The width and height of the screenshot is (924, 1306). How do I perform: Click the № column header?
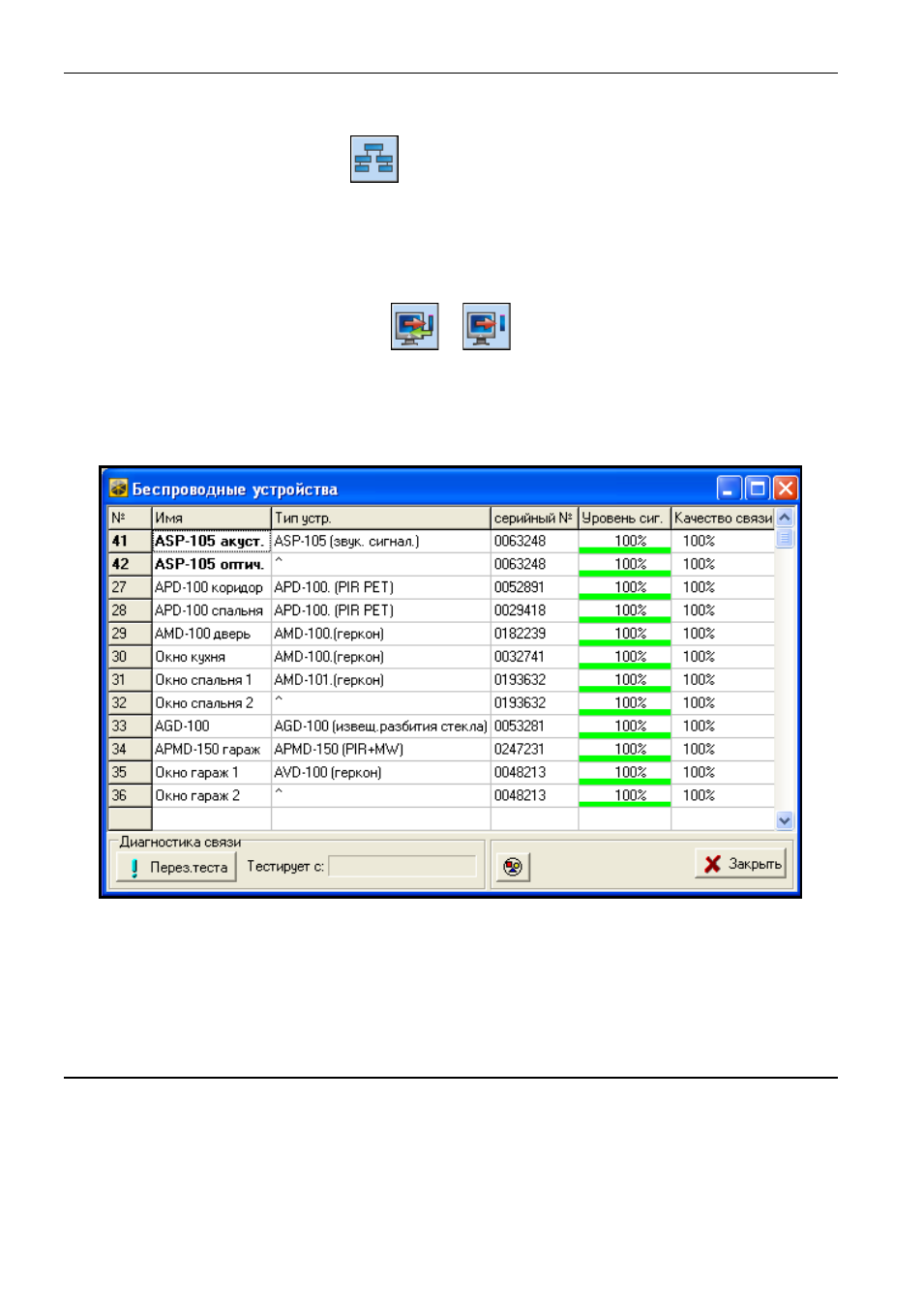click(x=130, y=518)
